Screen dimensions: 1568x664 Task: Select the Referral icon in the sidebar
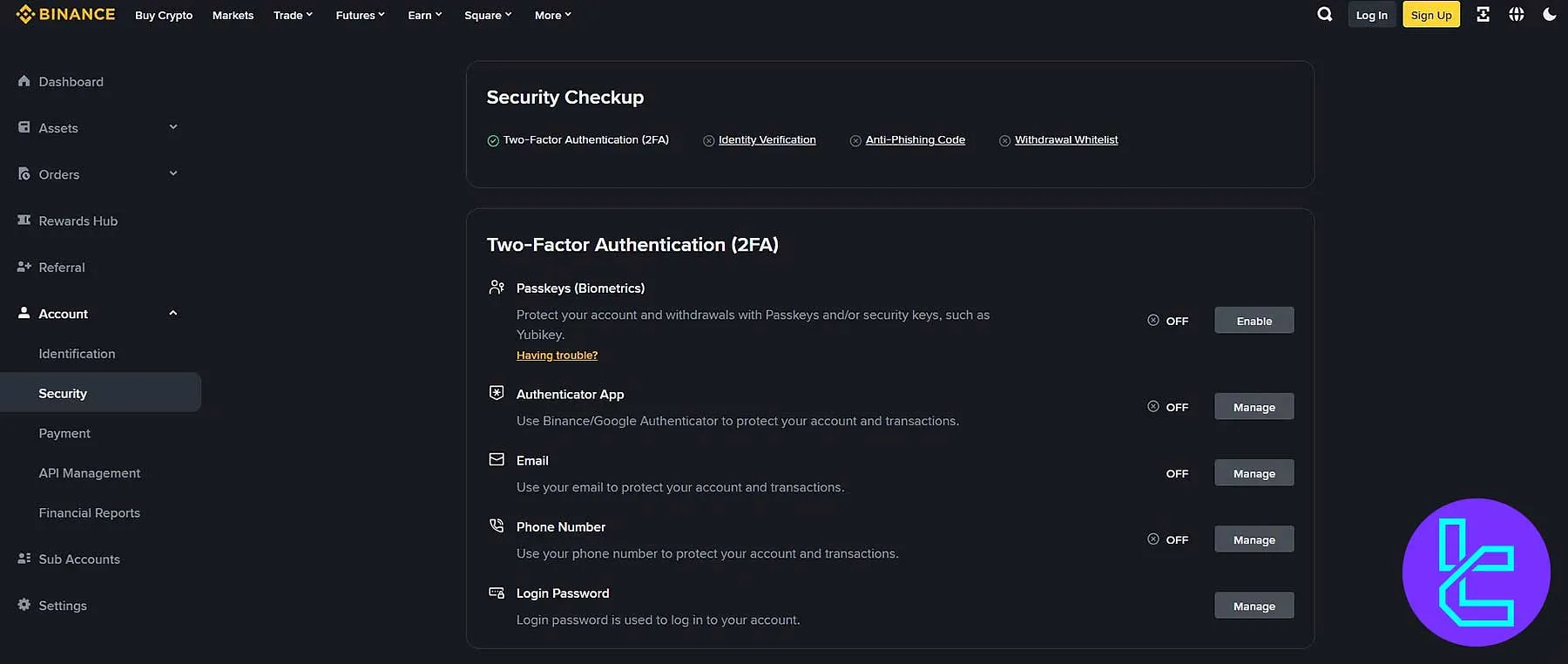pyautogui.click(x=23, y=267)
